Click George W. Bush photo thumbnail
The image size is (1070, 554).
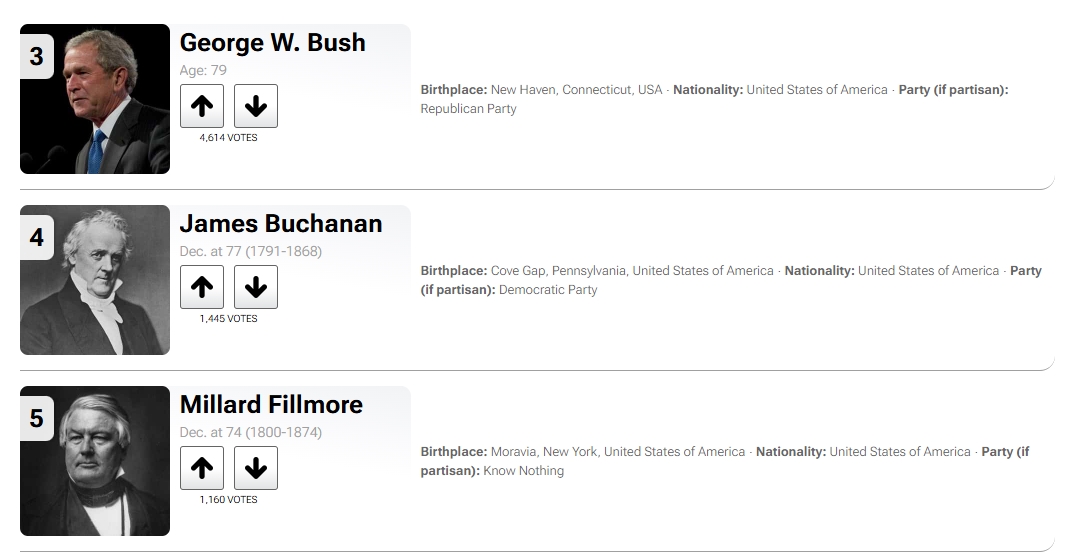95,99
